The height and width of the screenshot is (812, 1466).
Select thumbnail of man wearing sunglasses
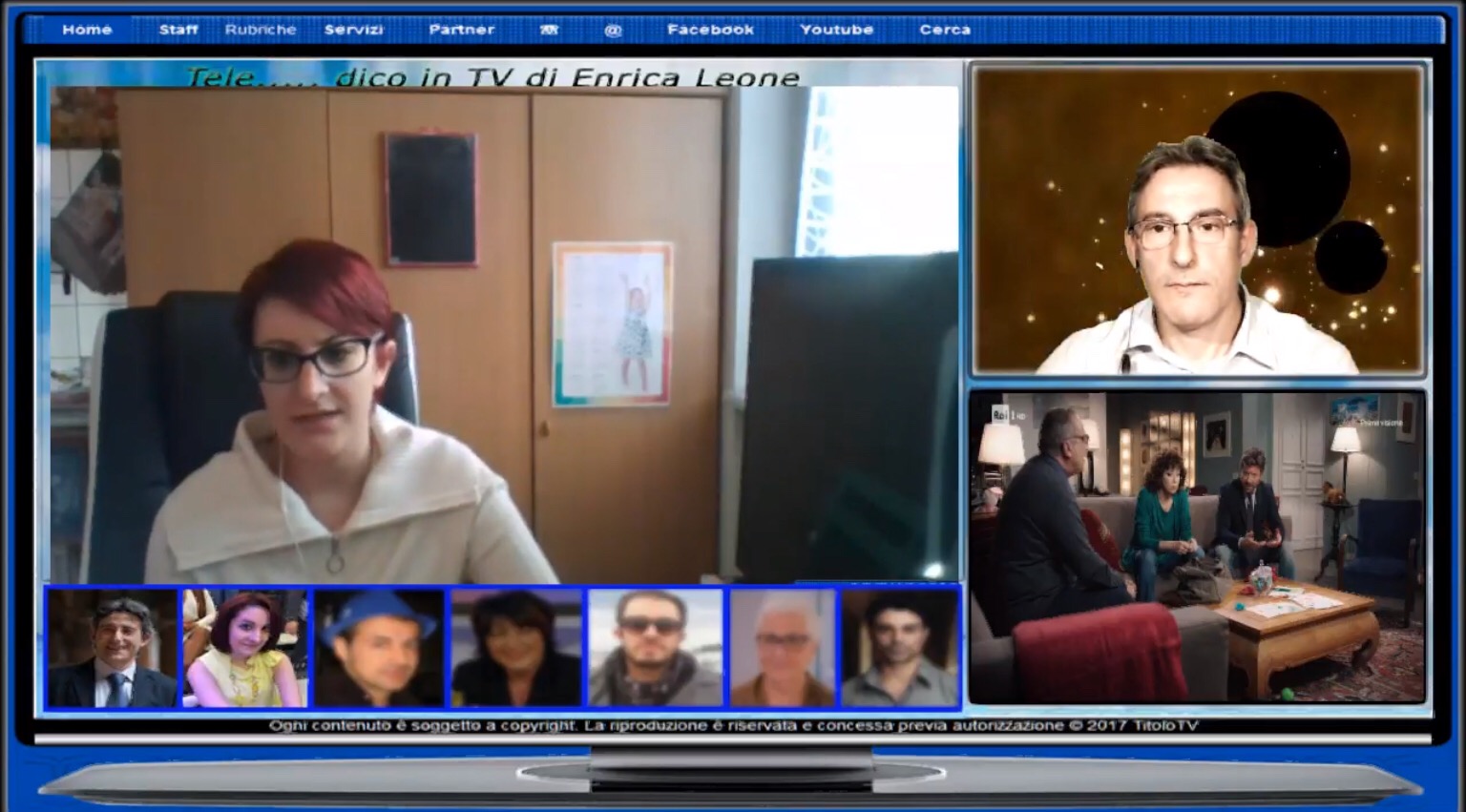point(655,648)
